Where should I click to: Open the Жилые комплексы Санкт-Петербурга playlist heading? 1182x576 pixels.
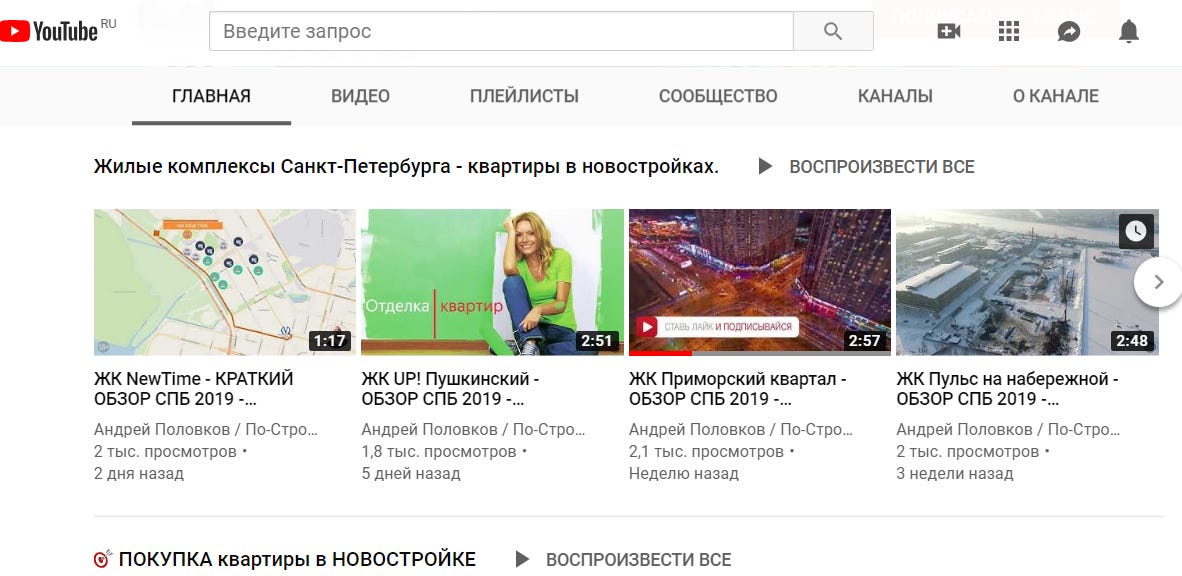click(x=406, y=167)
